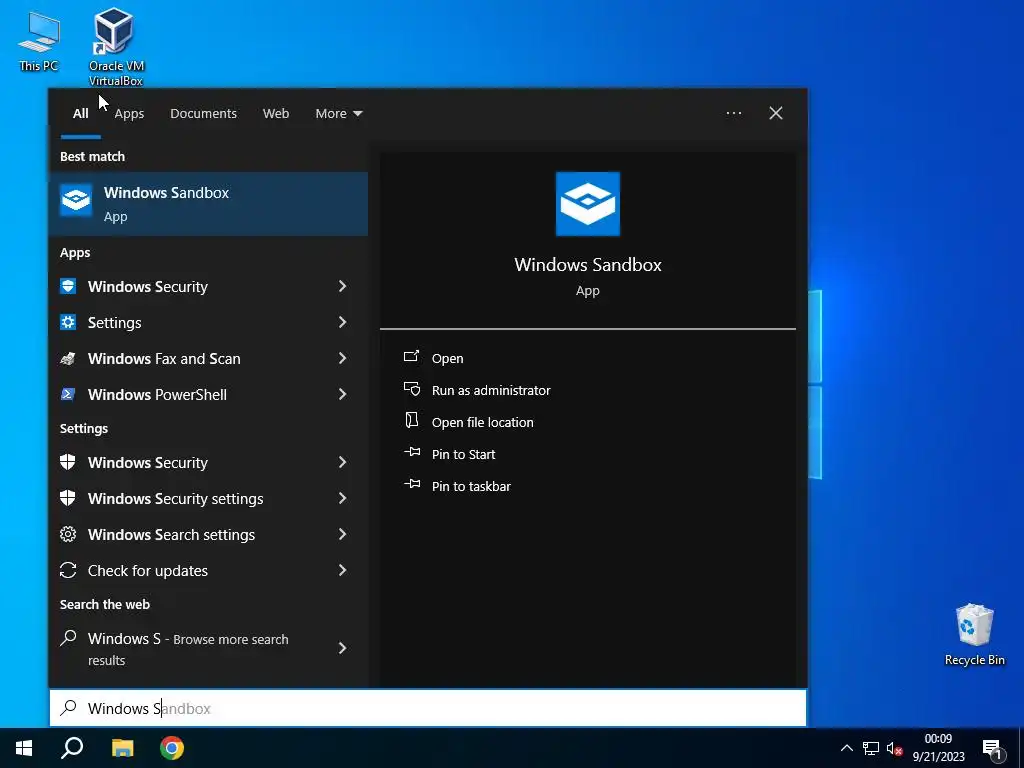Click the Open file location icon
This screenshot has height=768, width=1024.
pyautogui.click(x=411, y=421)
